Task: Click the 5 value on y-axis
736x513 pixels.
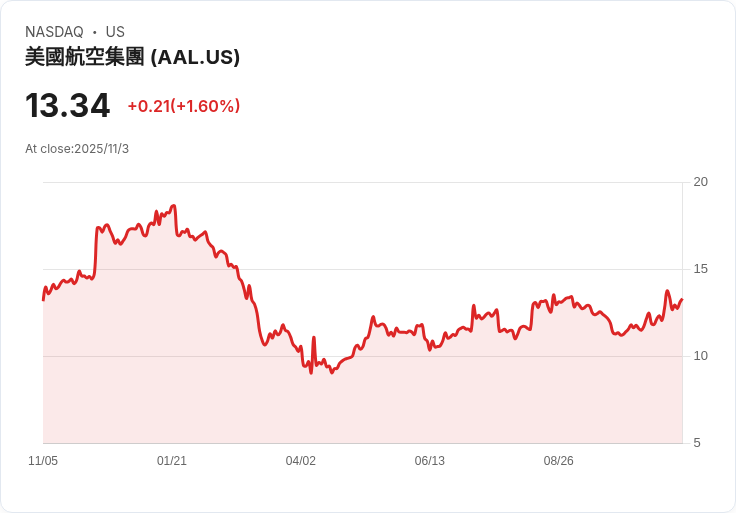Action: (x=697, y=443)
